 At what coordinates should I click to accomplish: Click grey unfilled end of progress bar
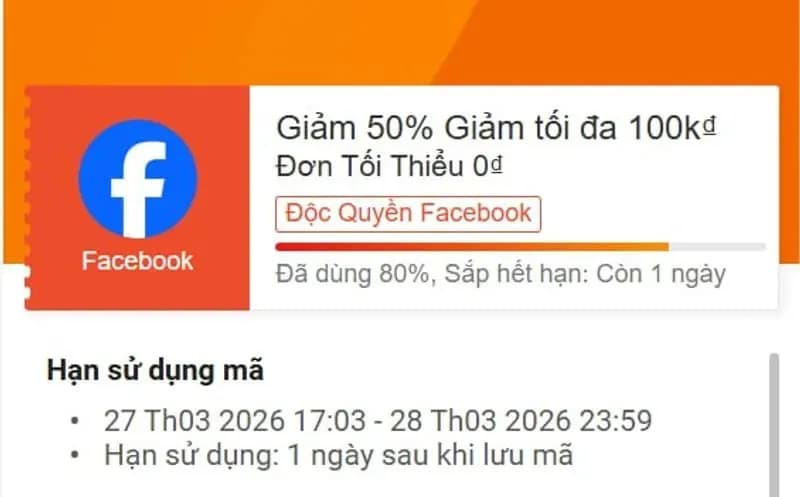pos(717,247)
